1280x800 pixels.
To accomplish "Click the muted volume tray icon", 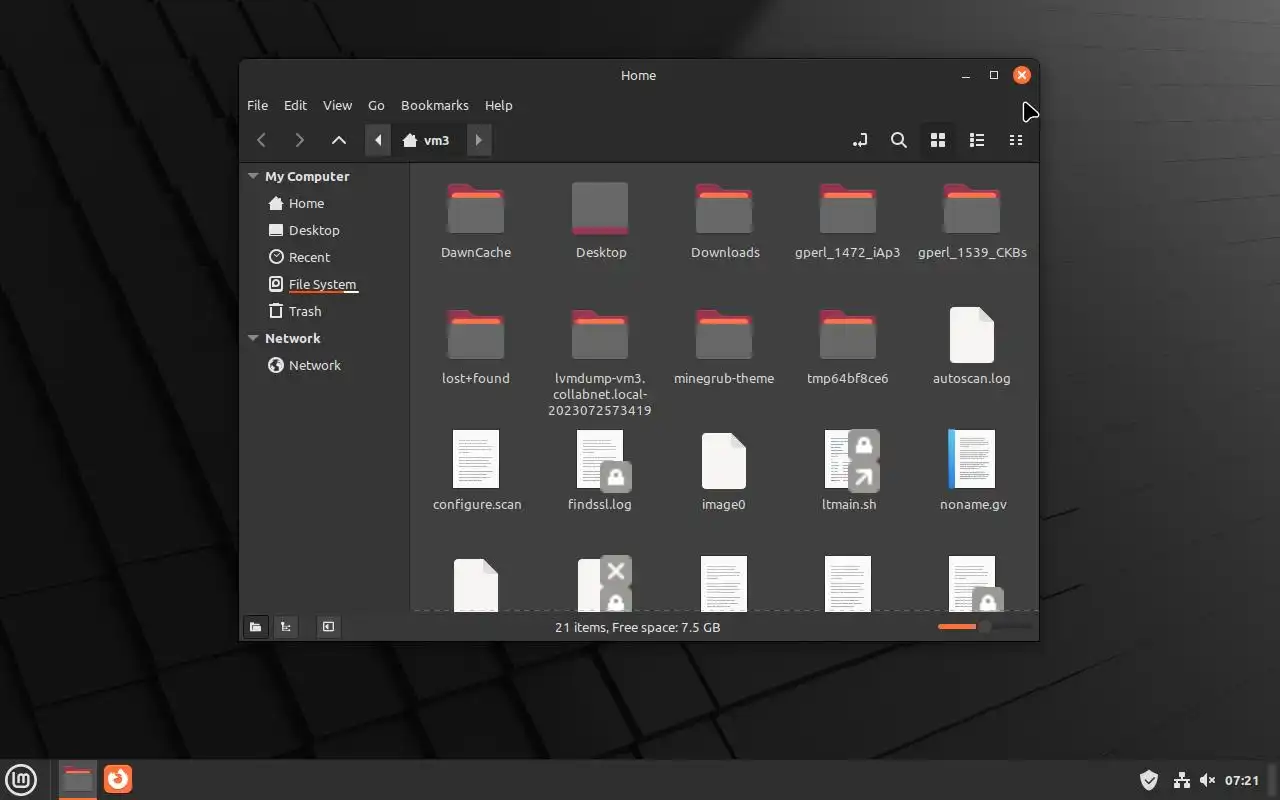I will click(x=1207, y=780).
